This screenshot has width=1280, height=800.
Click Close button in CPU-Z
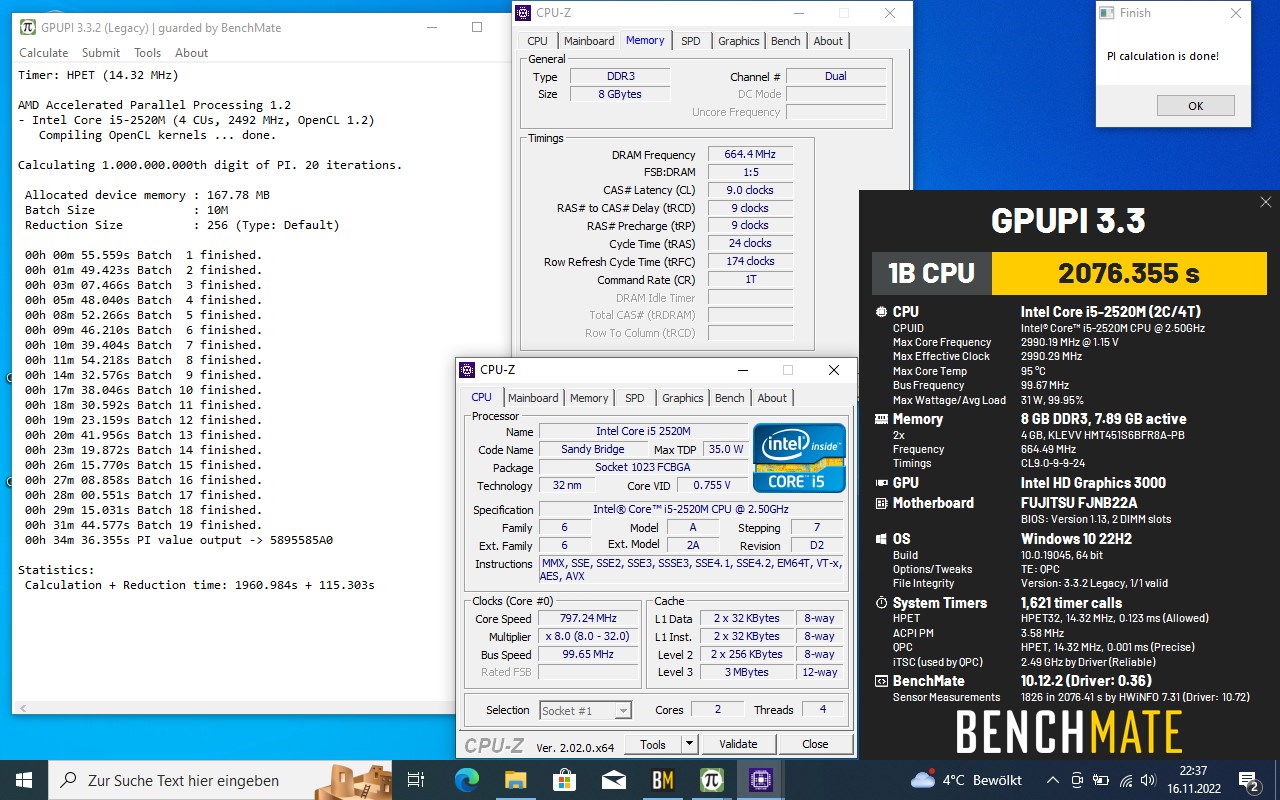click(815, 744)
